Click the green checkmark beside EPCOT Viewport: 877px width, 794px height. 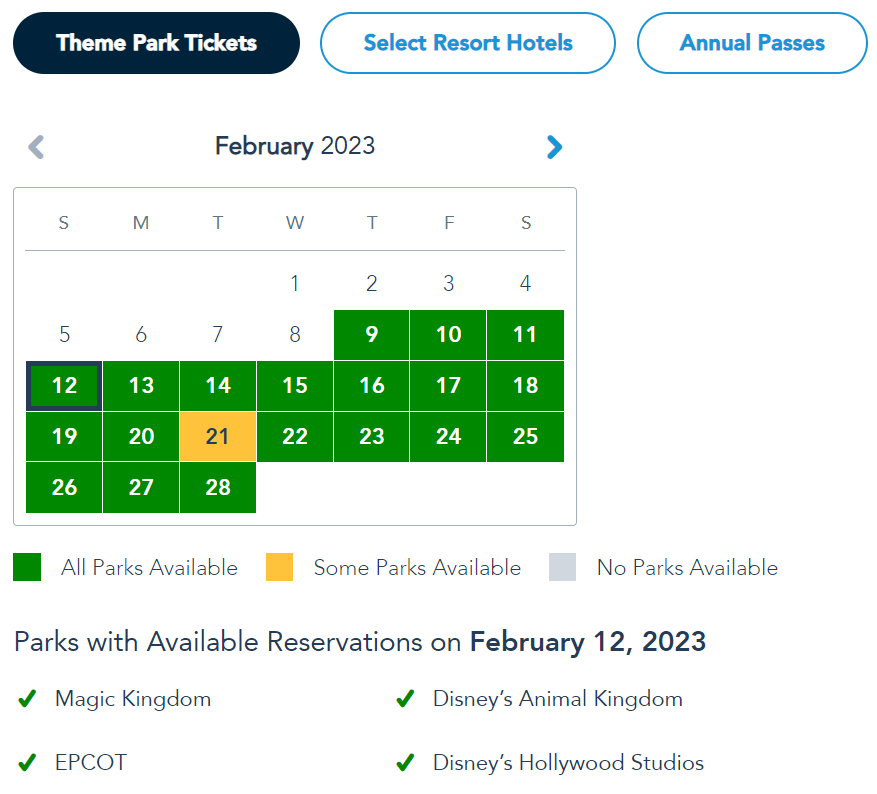27,763
